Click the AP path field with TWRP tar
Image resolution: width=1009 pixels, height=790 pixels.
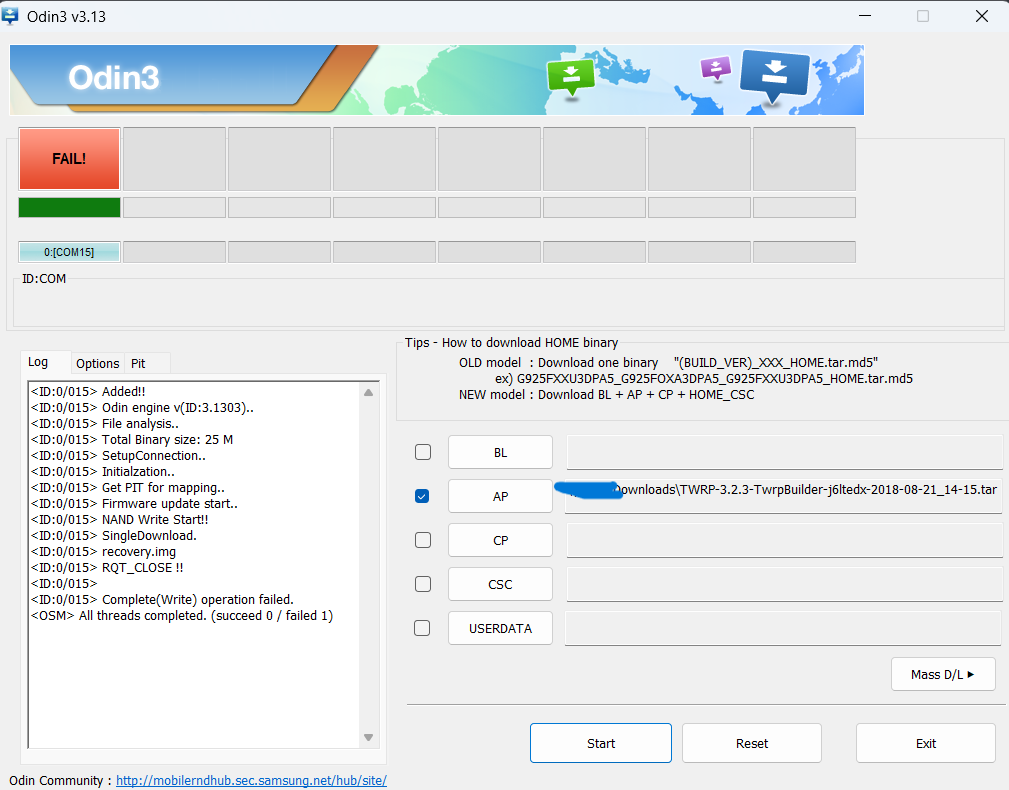click(784, 496)
